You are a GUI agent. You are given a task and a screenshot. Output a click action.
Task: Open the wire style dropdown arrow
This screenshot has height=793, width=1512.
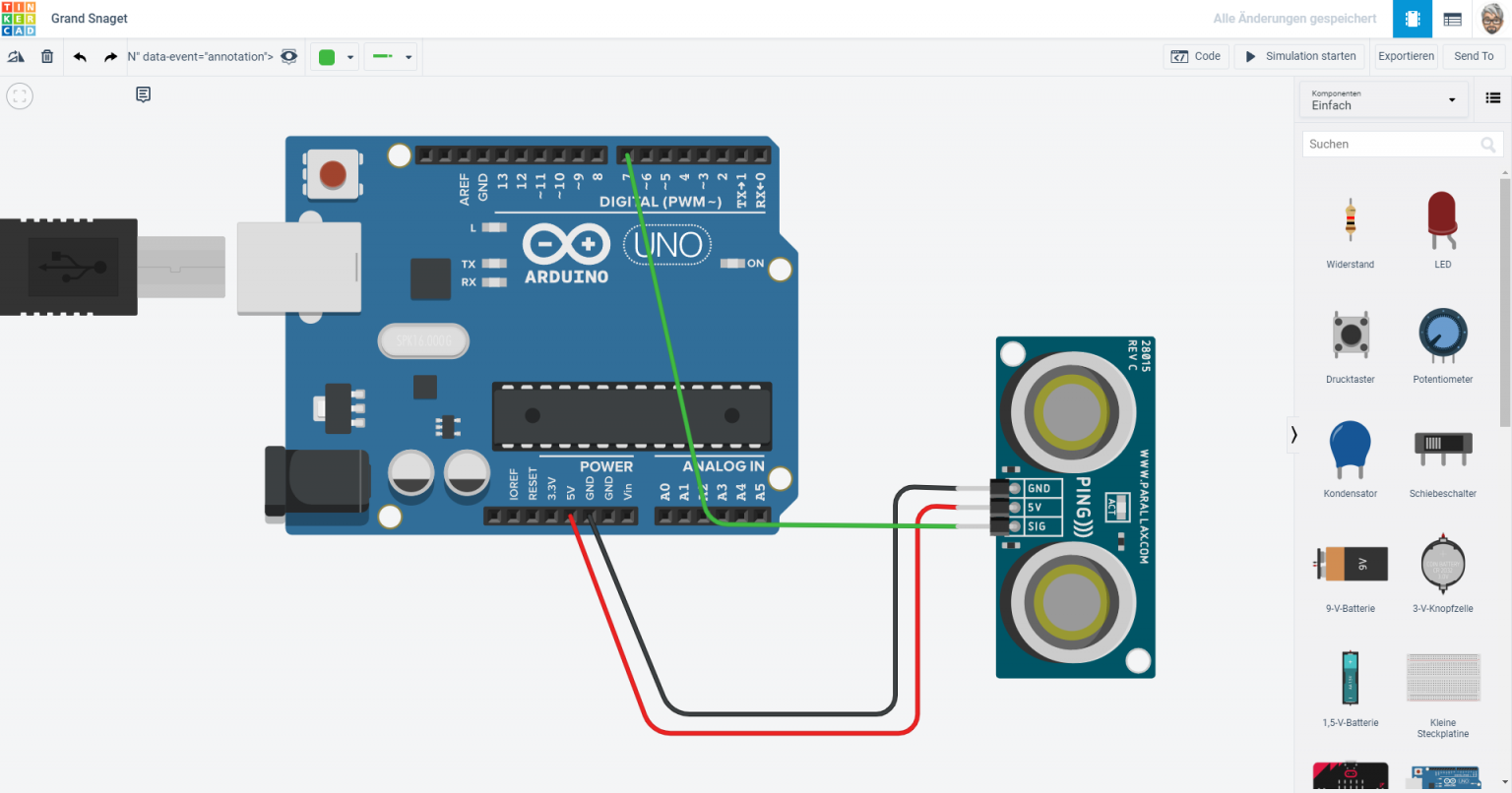[409, 56]
